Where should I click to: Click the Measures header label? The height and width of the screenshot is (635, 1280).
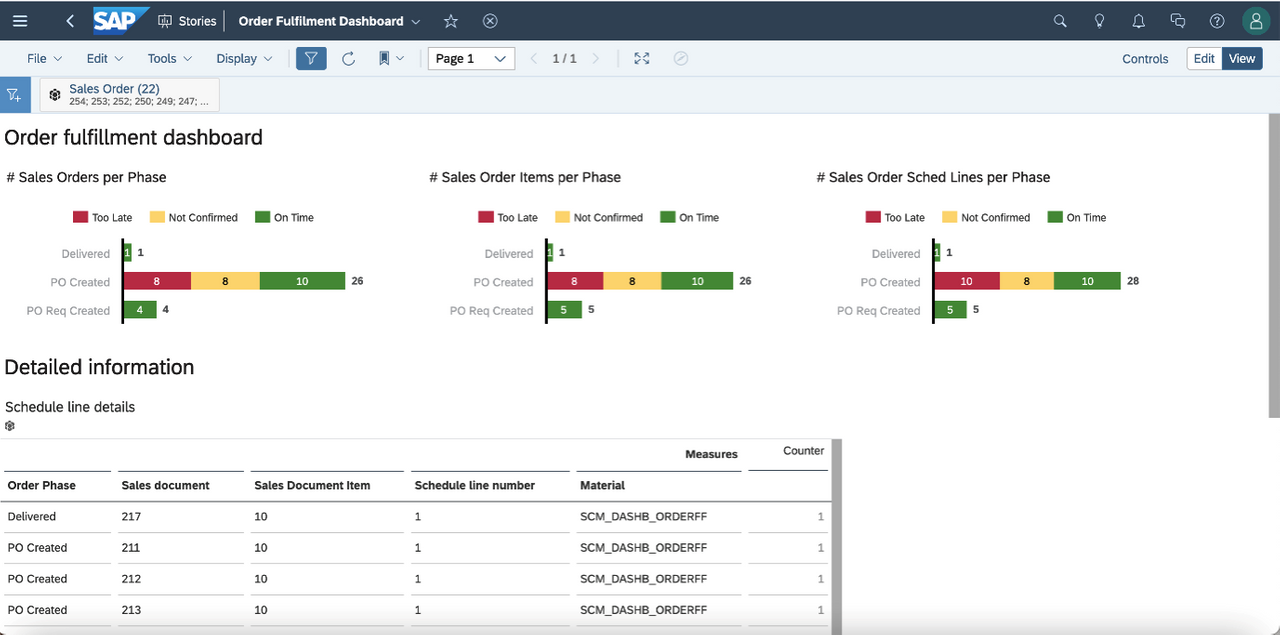(711, 454)
